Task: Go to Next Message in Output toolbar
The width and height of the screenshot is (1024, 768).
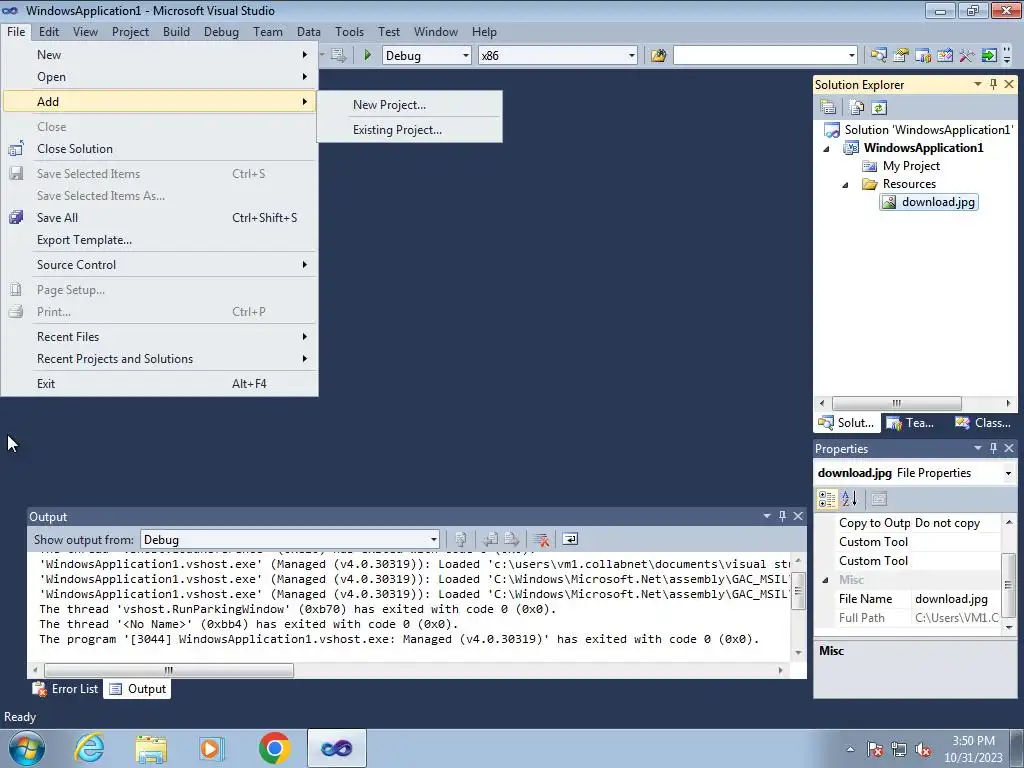Action: tap(511, 539)
